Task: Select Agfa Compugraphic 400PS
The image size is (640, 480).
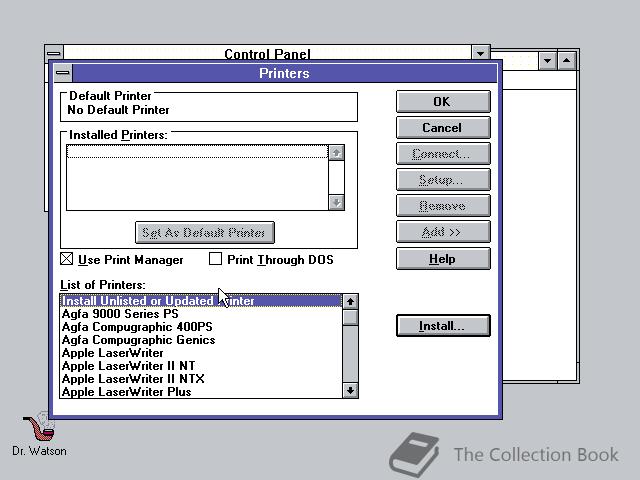Action: 201,327
